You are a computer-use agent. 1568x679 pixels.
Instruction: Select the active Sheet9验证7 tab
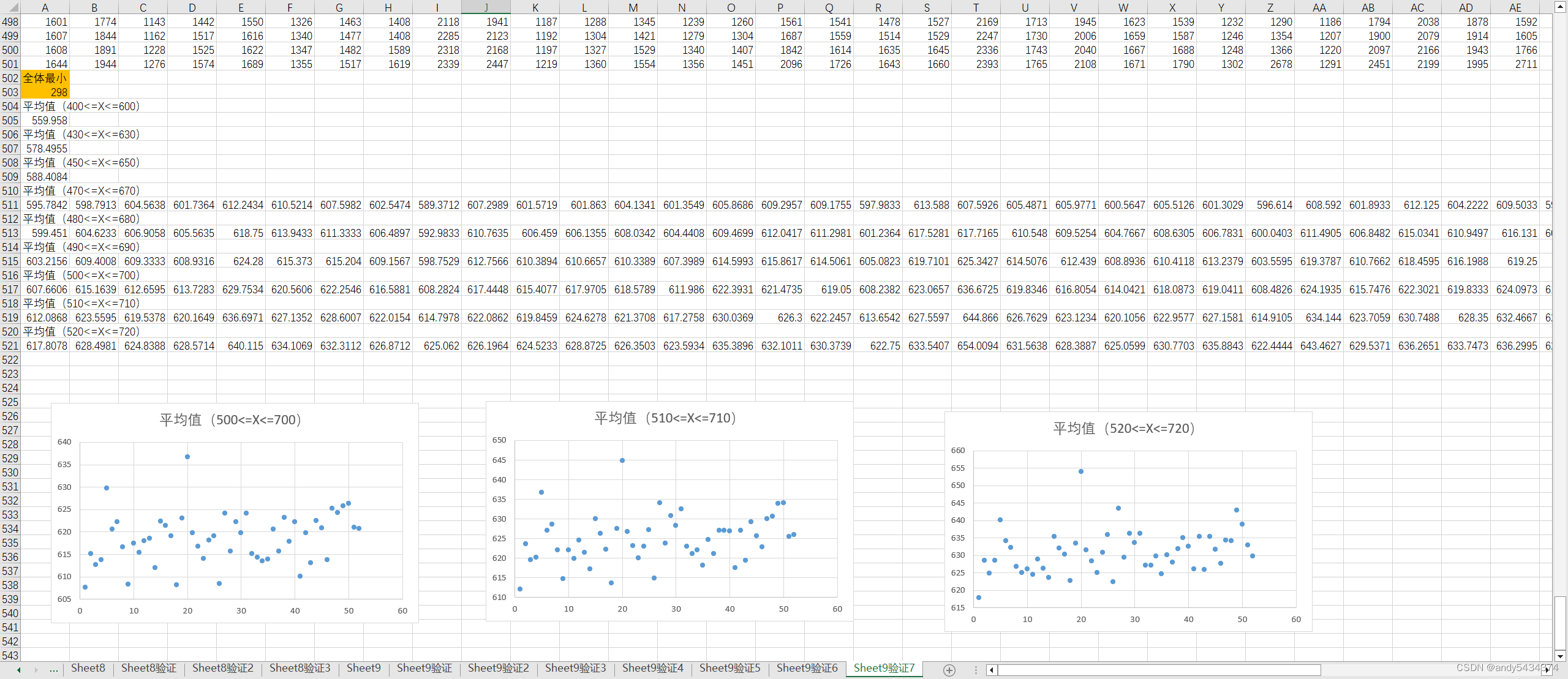pos(884,668)
